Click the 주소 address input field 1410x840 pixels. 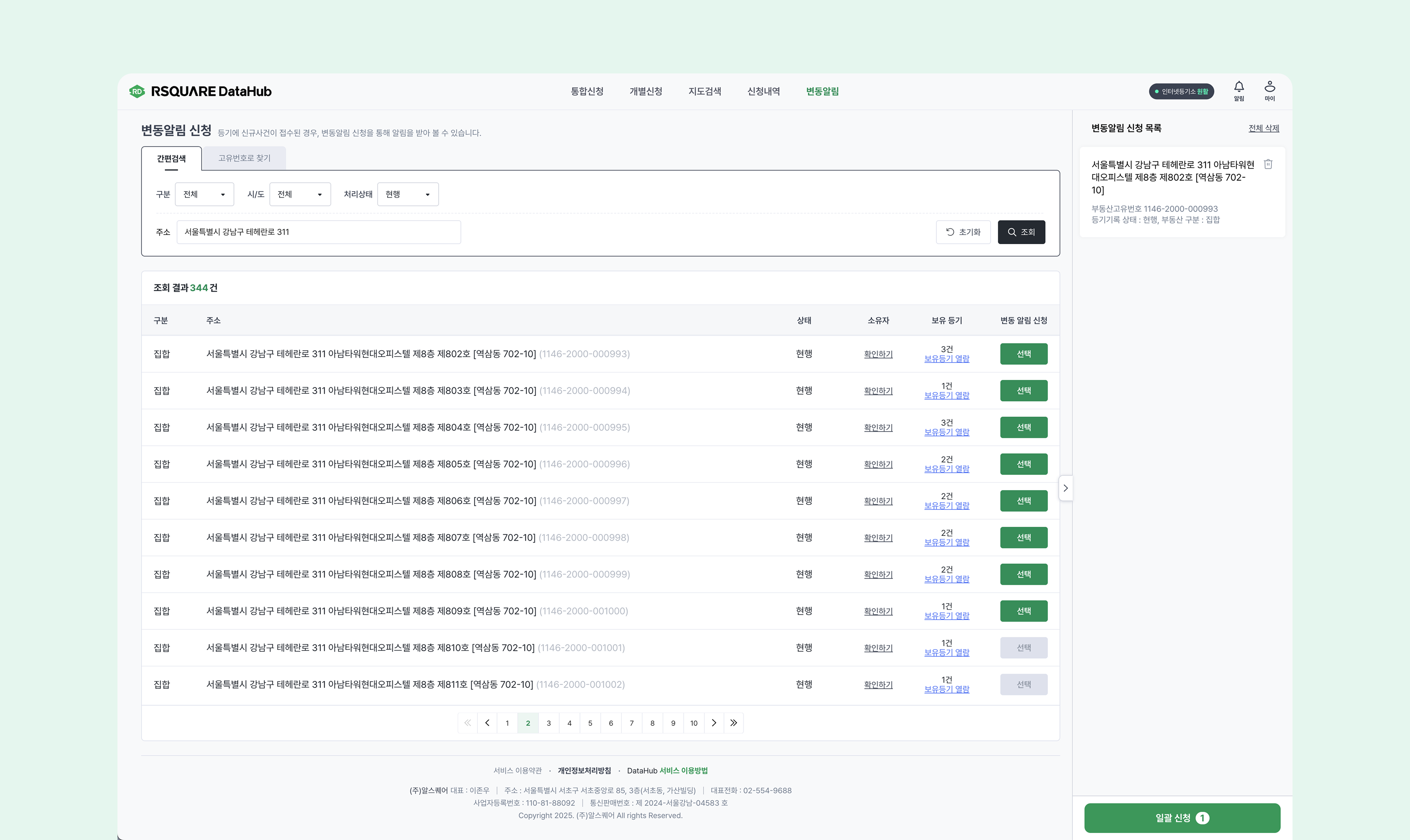point(319,232)
